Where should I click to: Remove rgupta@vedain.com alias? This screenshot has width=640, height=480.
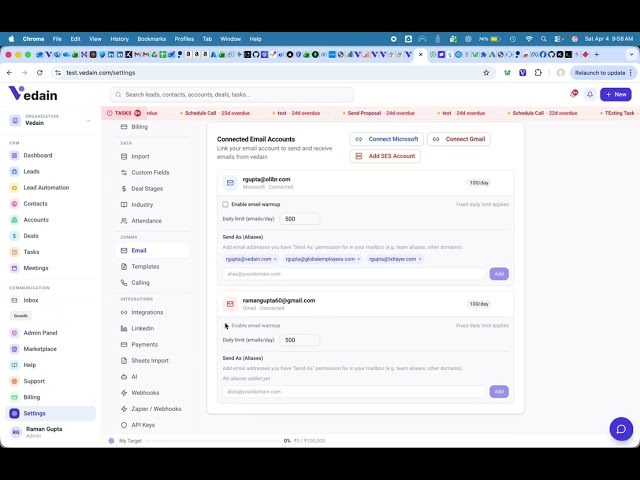click(275, 259)
